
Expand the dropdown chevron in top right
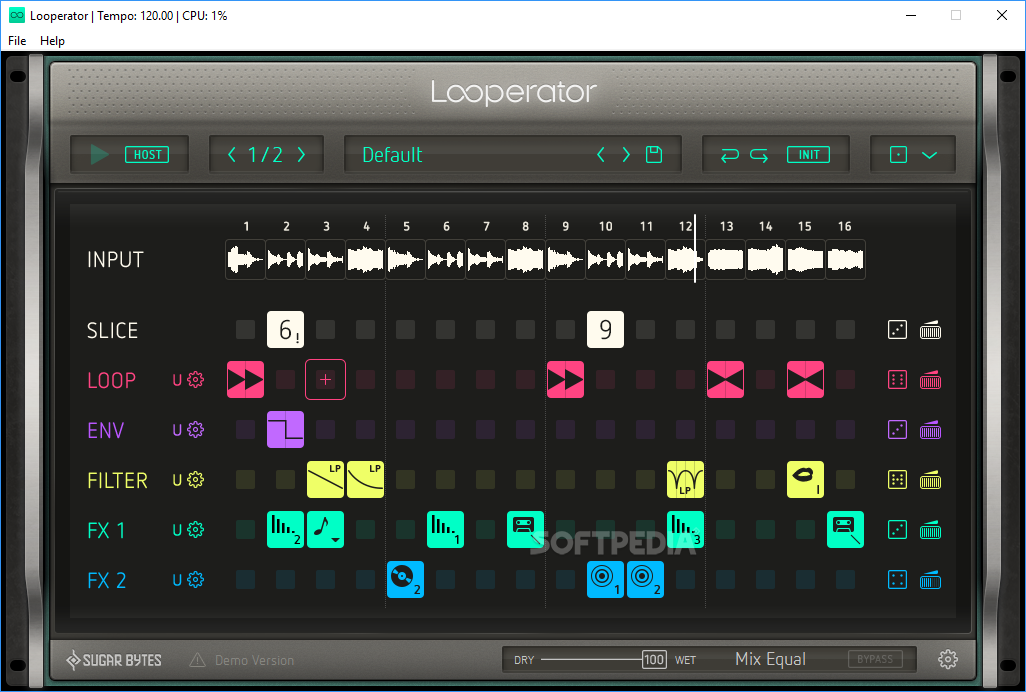tap(930, 154)
